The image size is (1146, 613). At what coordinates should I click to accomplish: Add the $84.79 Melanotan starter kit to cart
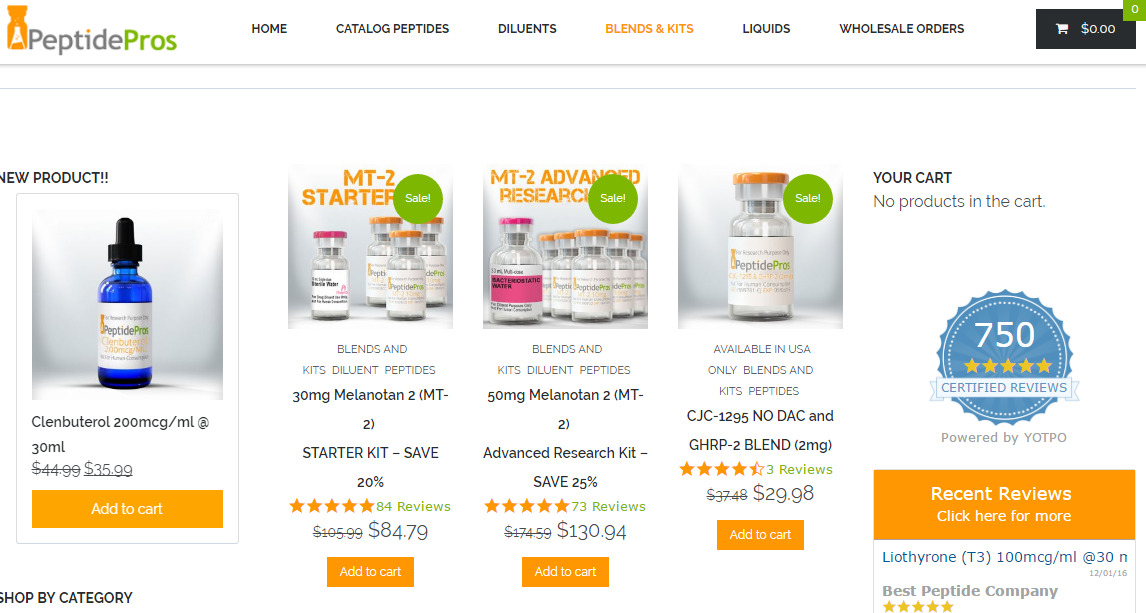click(371, 572)
